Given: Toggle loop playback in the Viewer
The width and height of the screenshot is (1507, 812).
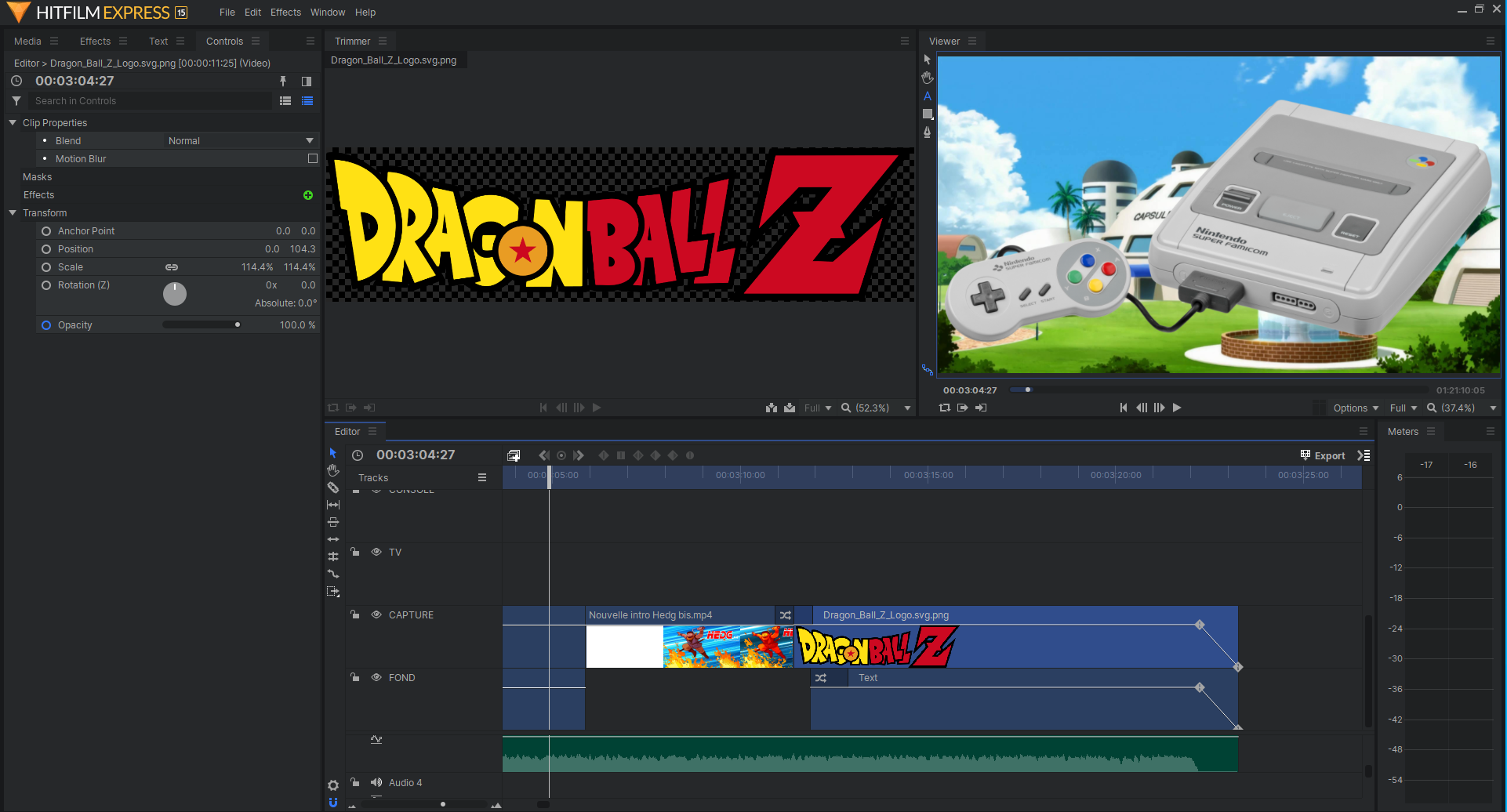Looking at the screenshot, I should (945, 408).
